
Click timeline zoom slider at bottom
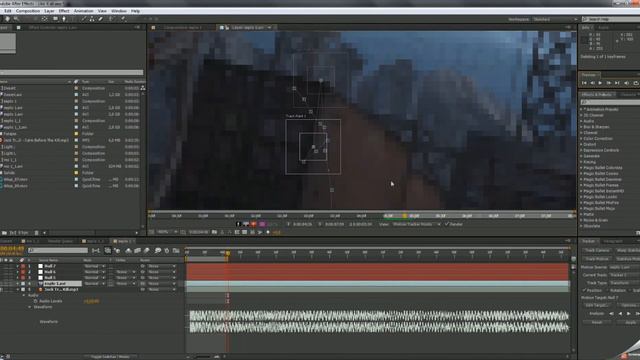pos(202,356)
